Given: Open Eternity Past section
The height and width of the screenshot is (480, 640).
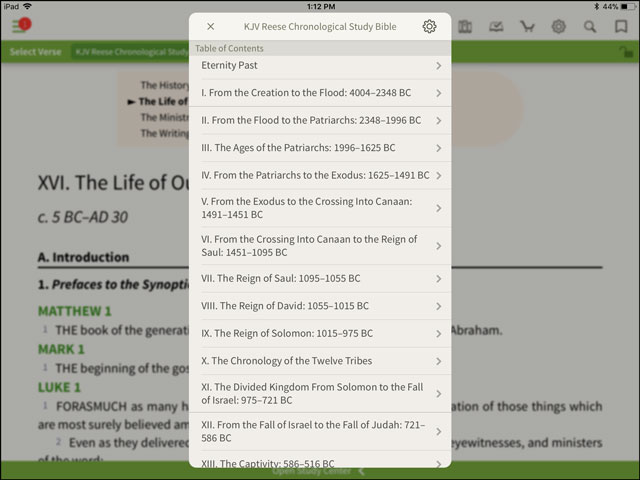Looking at the screenshot, I should [320, 66].
